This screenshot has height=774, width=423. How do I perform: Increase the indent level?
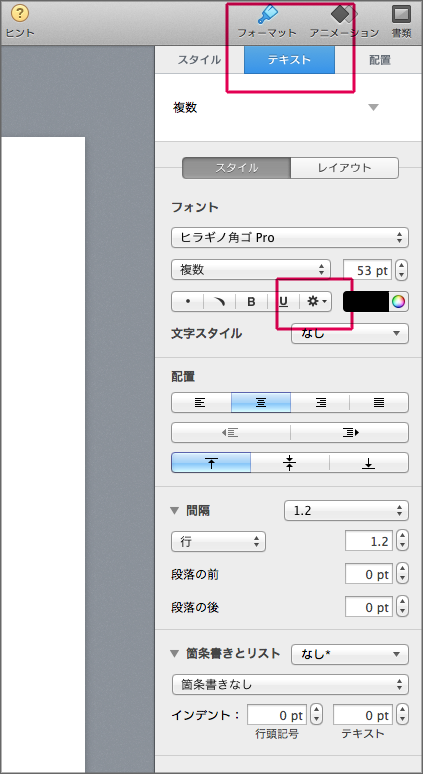349,432
